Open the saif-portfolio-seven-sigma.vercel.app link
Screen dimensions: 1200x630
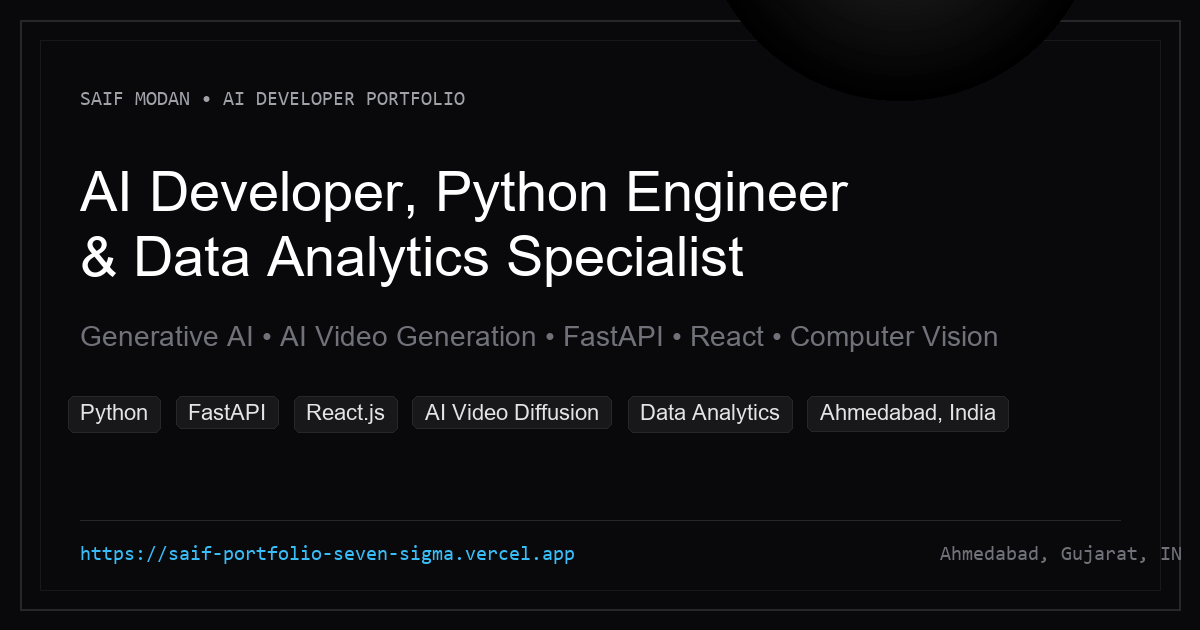pos(327,554)
